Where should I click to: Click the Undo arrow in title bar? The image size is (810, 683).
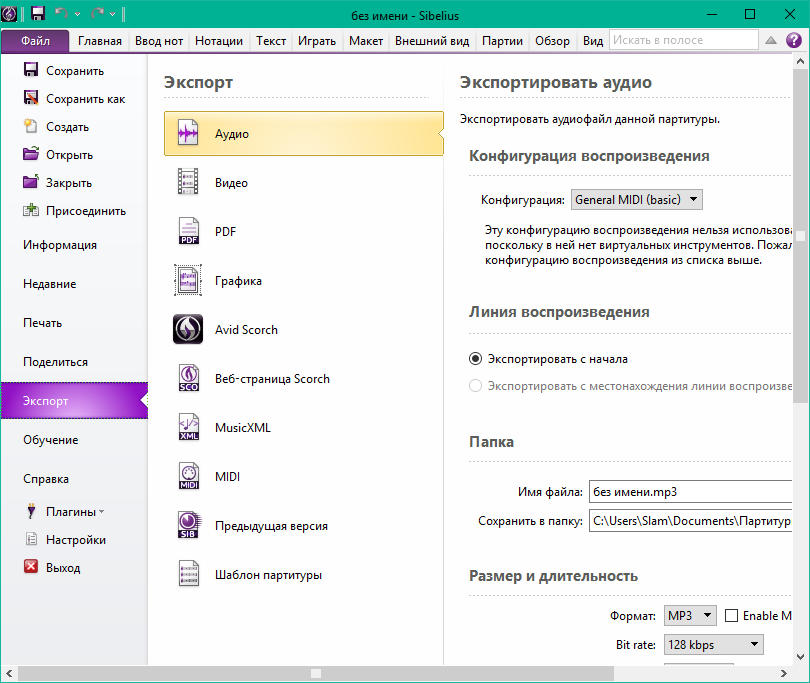coord(61,13)
